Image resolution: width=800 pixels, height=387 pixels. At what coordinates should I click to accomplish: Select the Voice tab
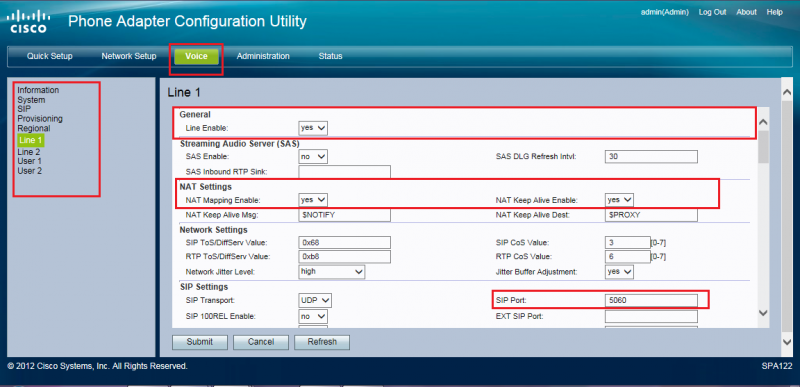tap(196, 57)
